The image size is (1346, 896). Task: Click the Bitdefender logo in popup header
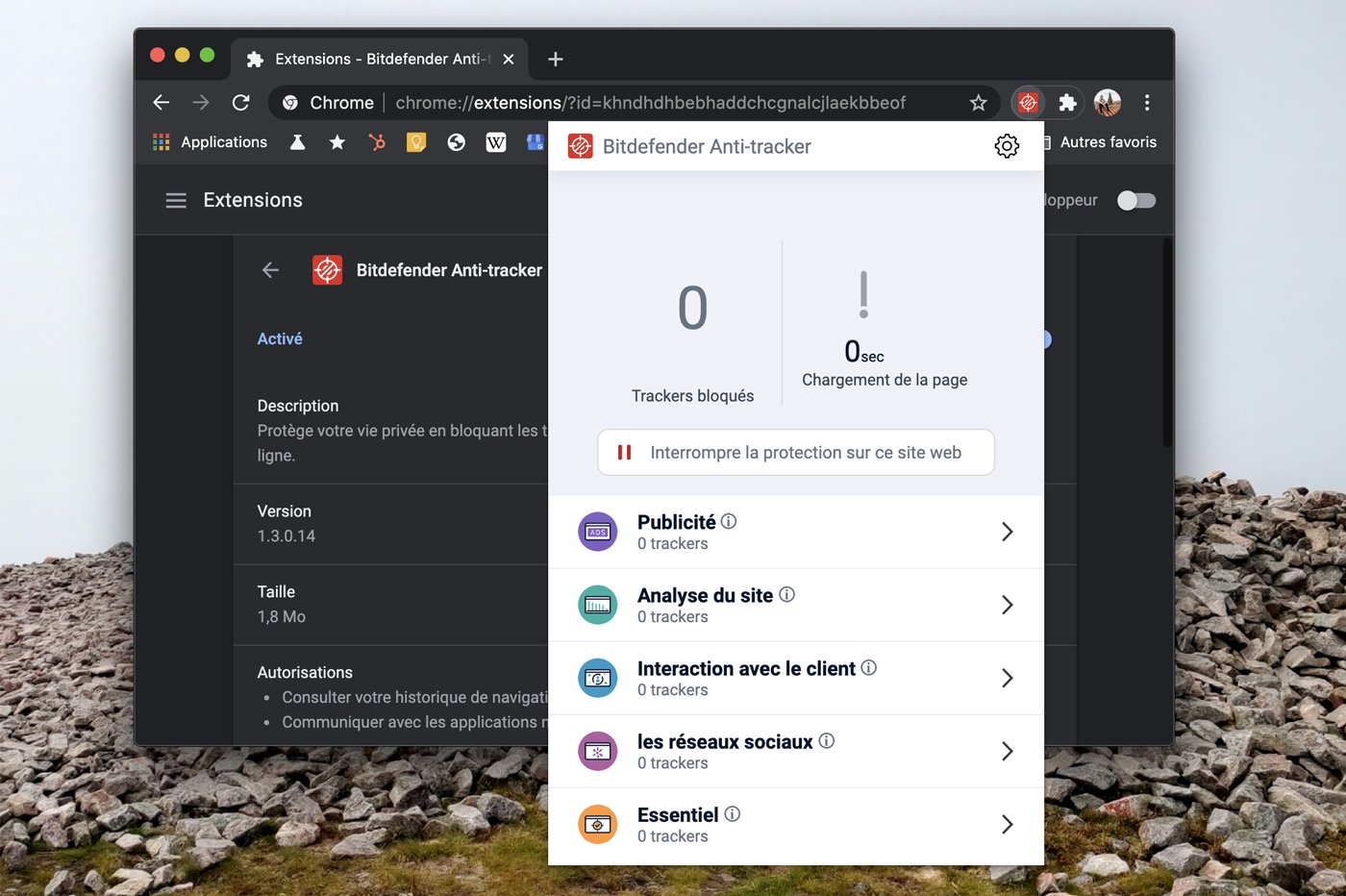580,146
